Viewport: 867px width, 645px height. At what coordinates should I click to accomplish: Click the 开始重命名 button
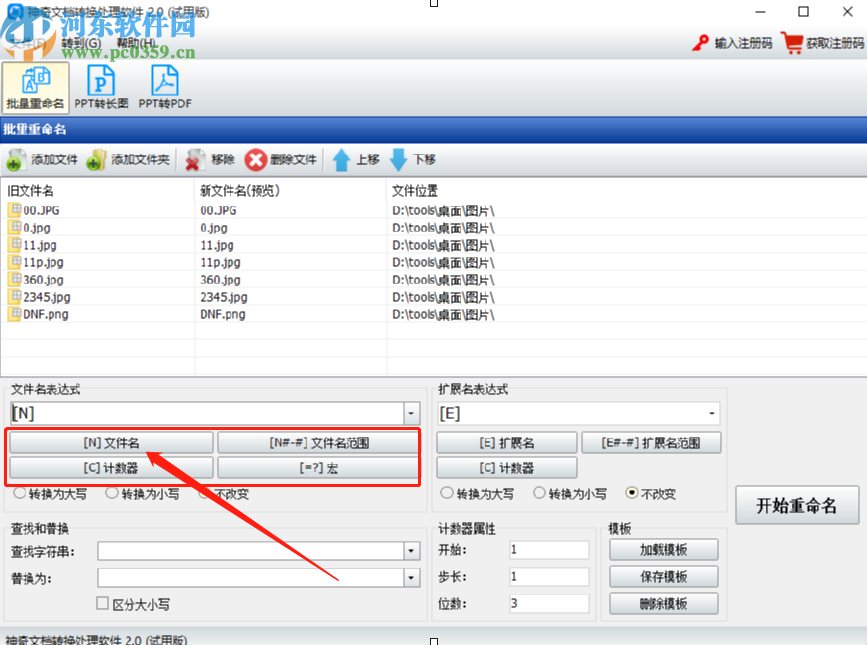coord(798,505)
